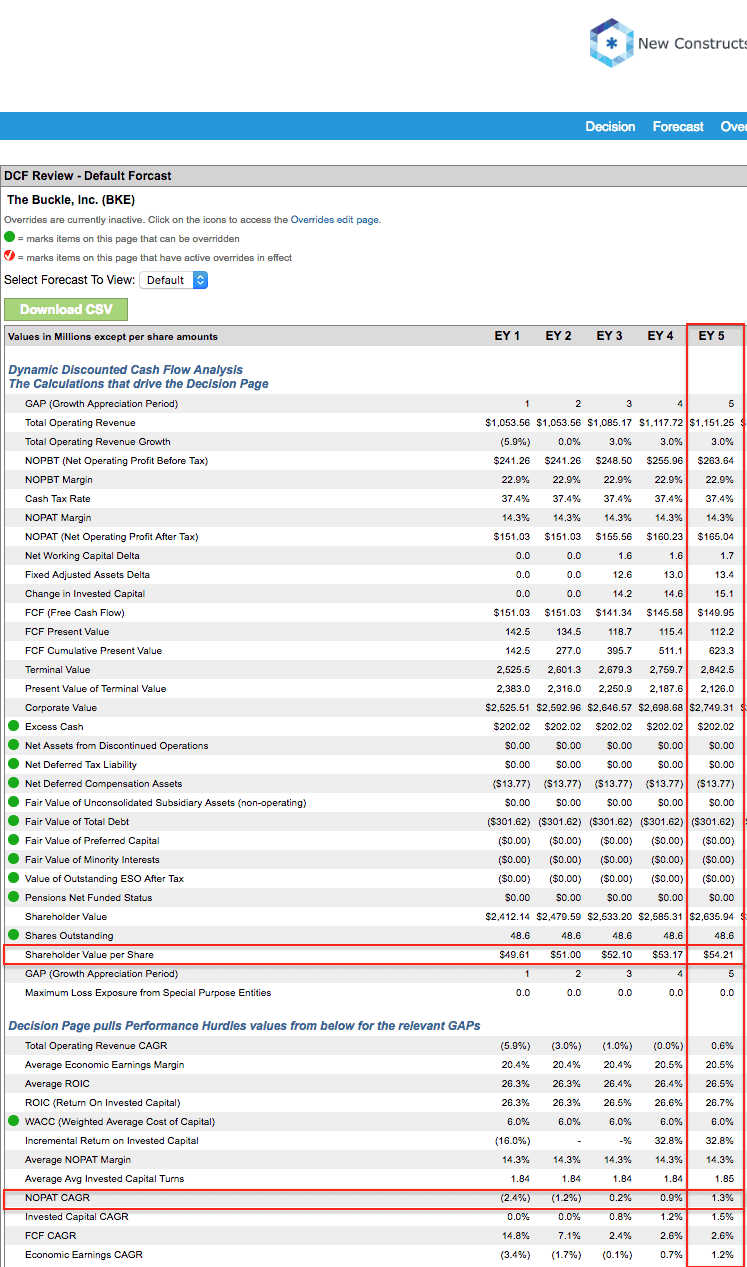Click the Invested Capital CAGR label
The height and width of the screenshot is (1267, 747).
tap(75, 1216)
